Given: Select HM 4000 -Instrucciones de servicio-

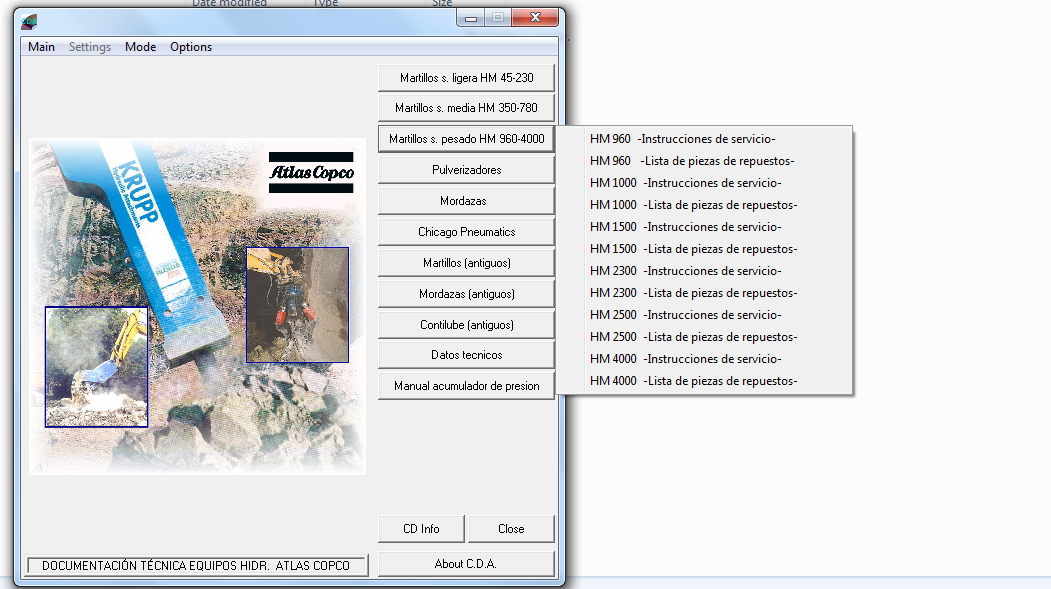Looking at the screenshot, I should [x=704, y=359].
